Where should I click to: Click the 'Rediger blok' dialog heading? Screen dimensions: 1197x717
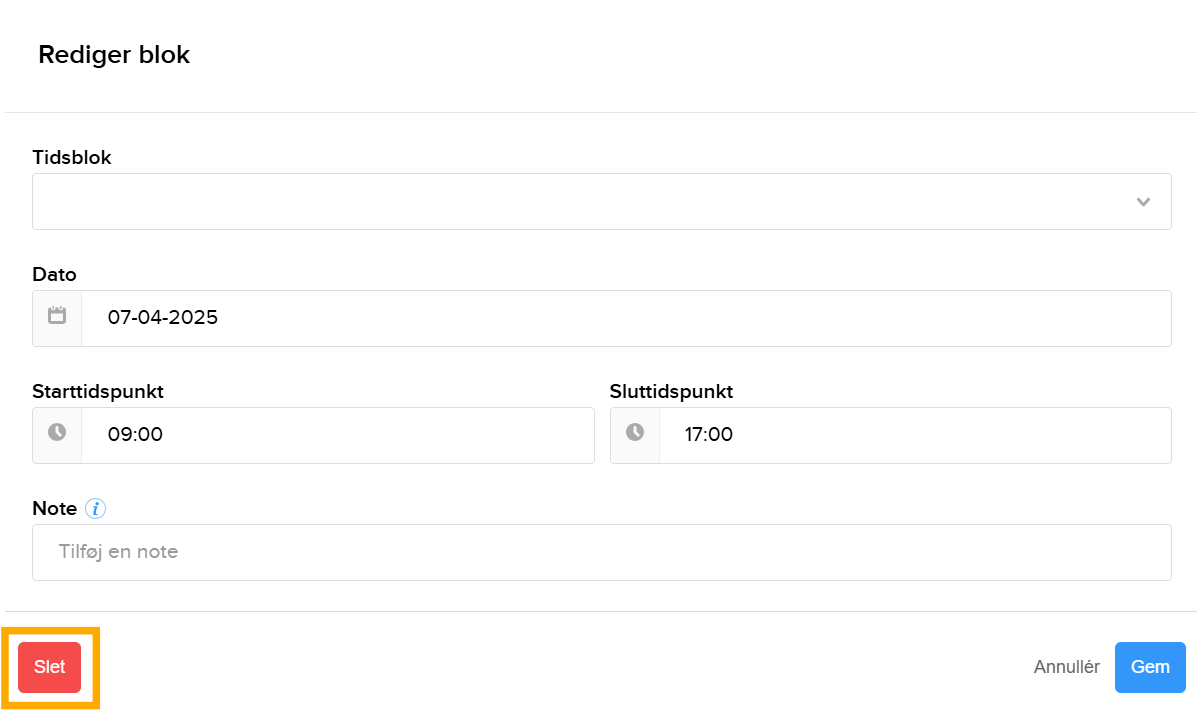point(114,55)
